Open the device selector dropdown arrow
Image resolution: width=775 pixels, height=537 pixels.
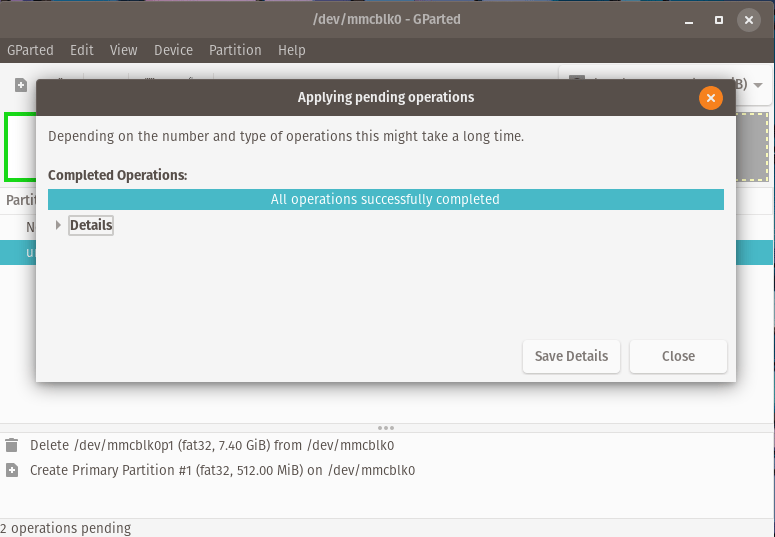[758, 85]
